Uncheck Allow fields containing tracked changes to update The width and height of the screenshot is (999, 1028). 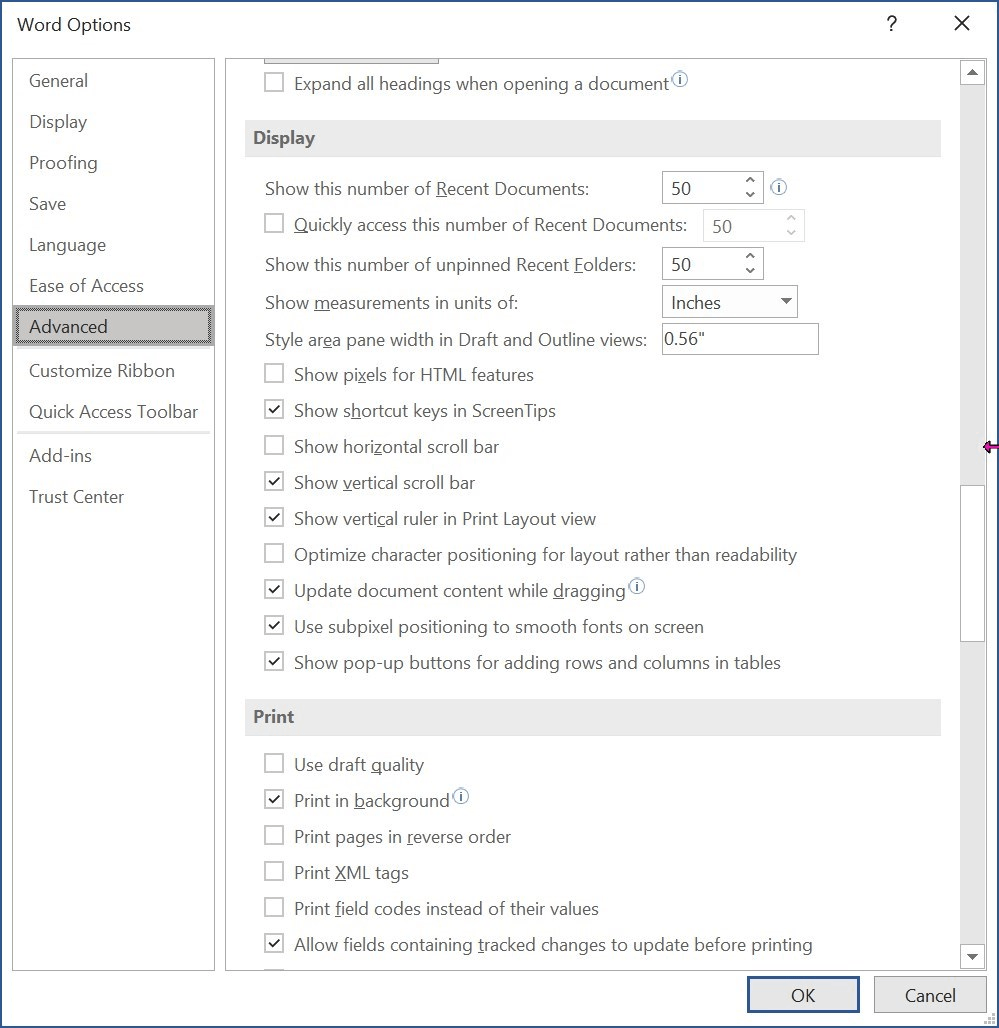[x=274, y=944]
